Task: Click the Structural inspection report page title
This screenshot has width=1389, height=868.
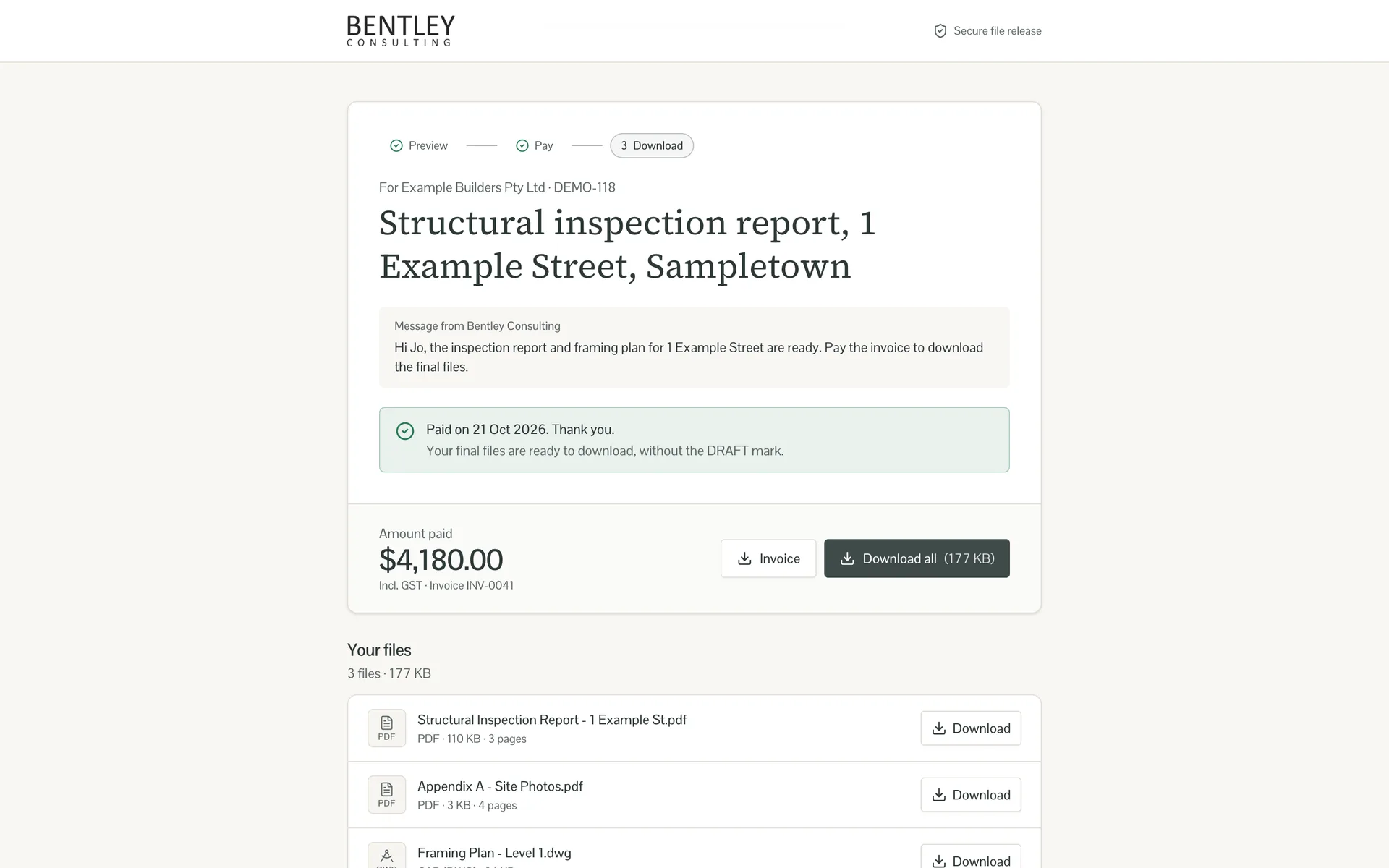Action: (x=627, y=244)
